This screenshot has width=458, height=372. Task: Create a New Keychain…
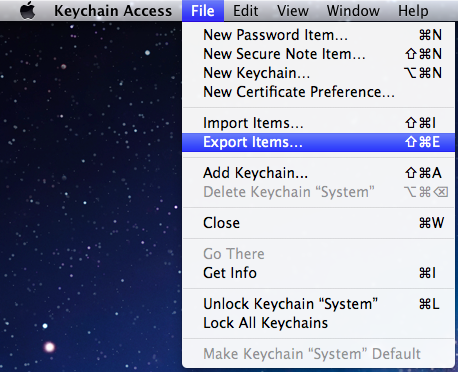318,73
